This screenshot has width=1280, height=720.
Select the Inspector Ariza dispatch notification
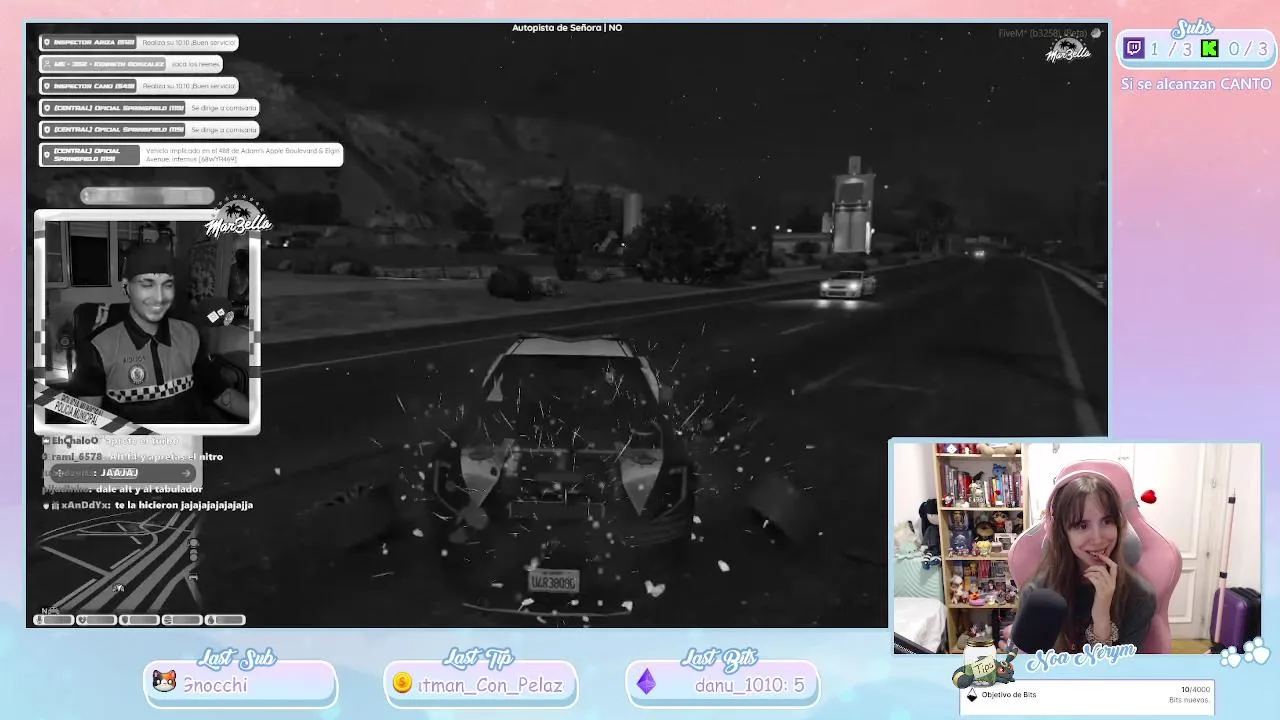tap(138, 42)
